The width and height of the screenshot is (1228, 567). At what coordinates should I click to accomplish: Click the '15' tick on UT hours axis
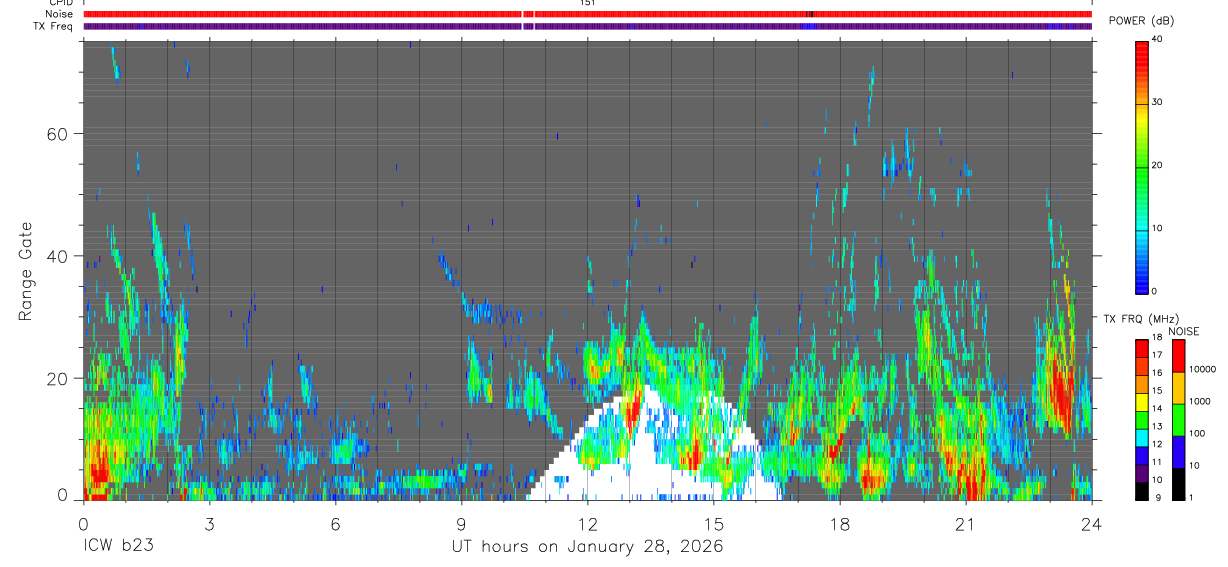pos(713,522)
